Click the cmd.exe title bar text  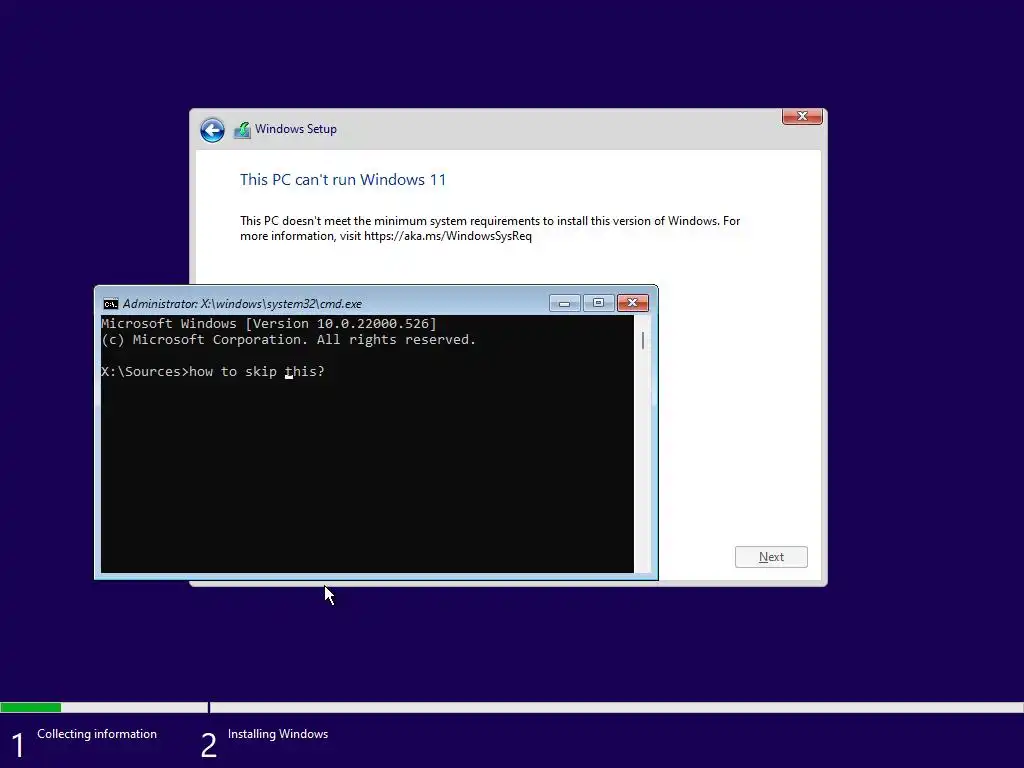[x=242, y=304]
